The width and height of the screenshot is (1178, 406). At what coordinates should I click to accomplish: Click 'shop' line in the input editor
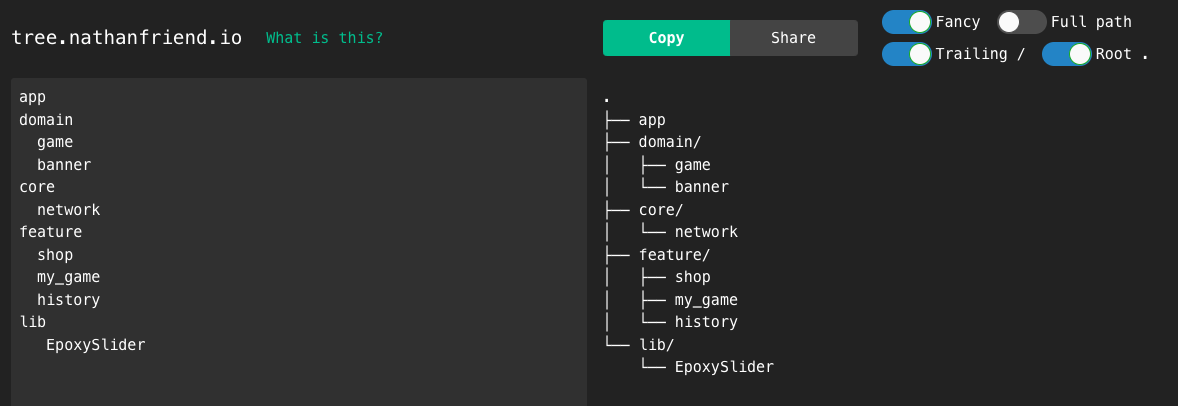pyautogui.click(x=55, y=255)
